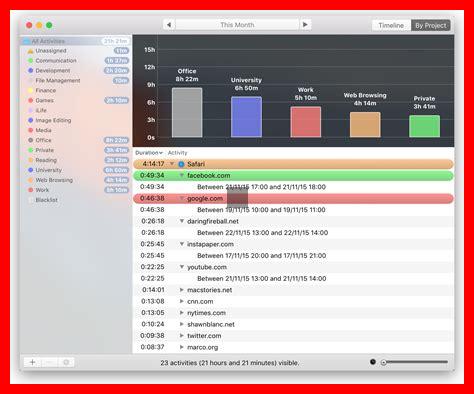Select Web Browsing category

[76, 180]
